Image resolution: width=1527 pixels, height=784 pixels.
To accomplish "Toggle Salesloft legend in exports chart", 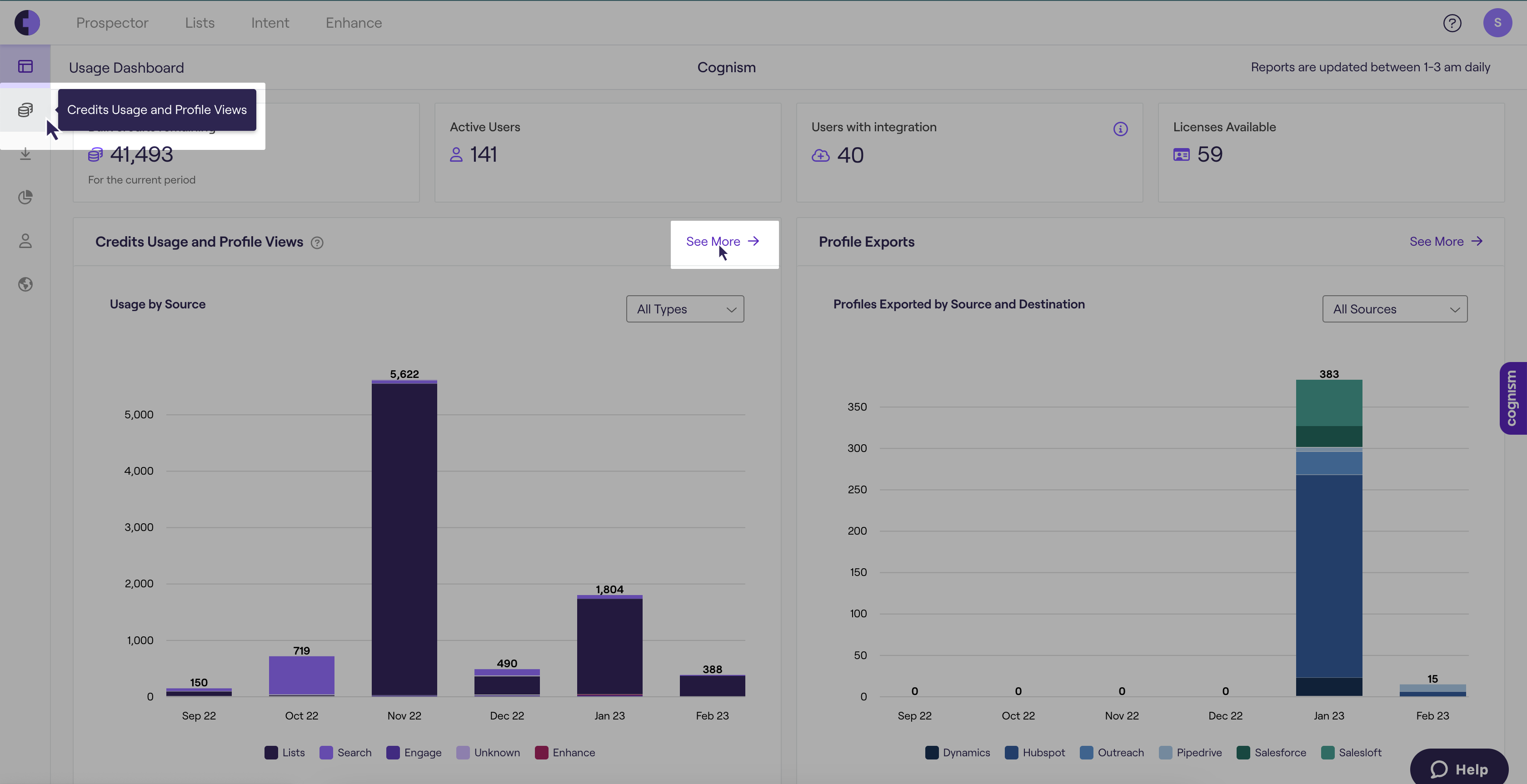I will [x=1351, y=753].
